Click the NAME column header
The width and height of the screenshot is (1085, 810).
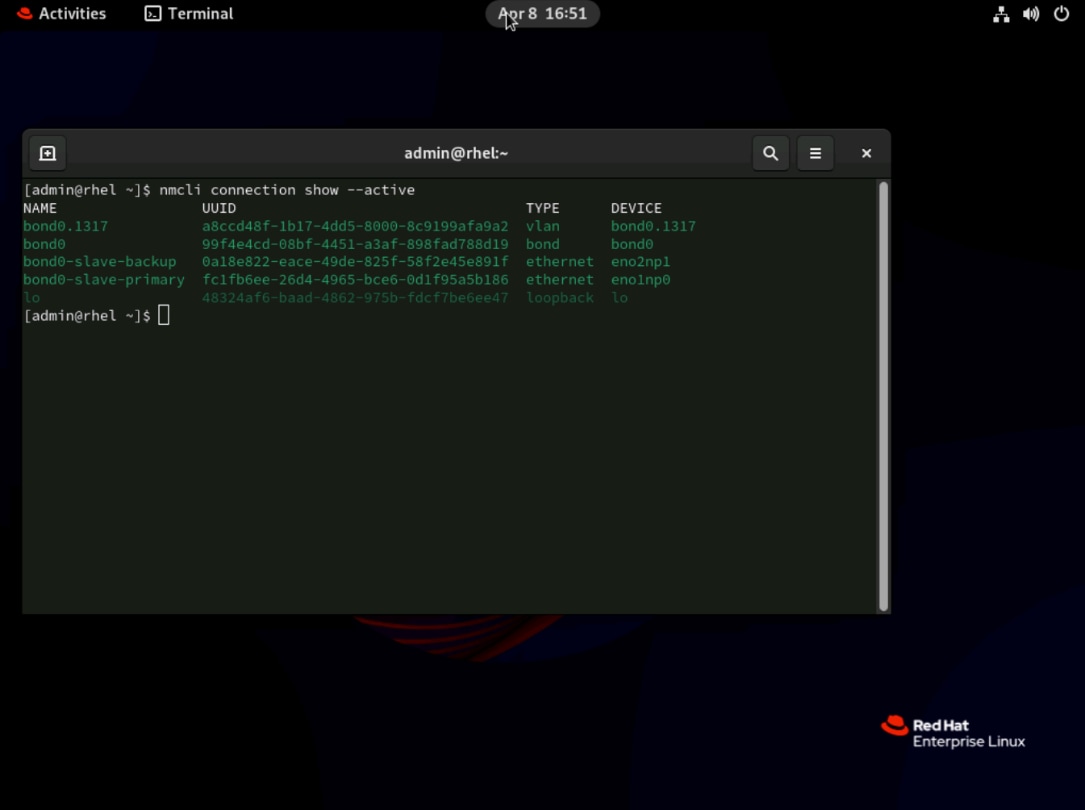click(40, 208)
